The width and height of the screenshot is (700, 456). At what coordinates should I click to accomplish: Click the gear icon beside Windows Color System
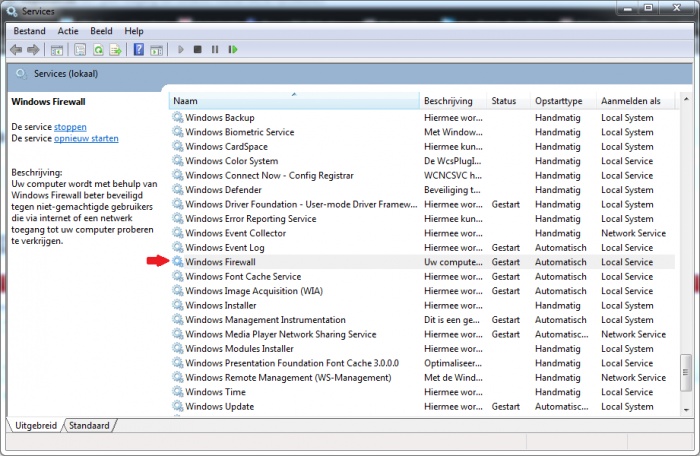pyautogui.click(x=178, y=161)
